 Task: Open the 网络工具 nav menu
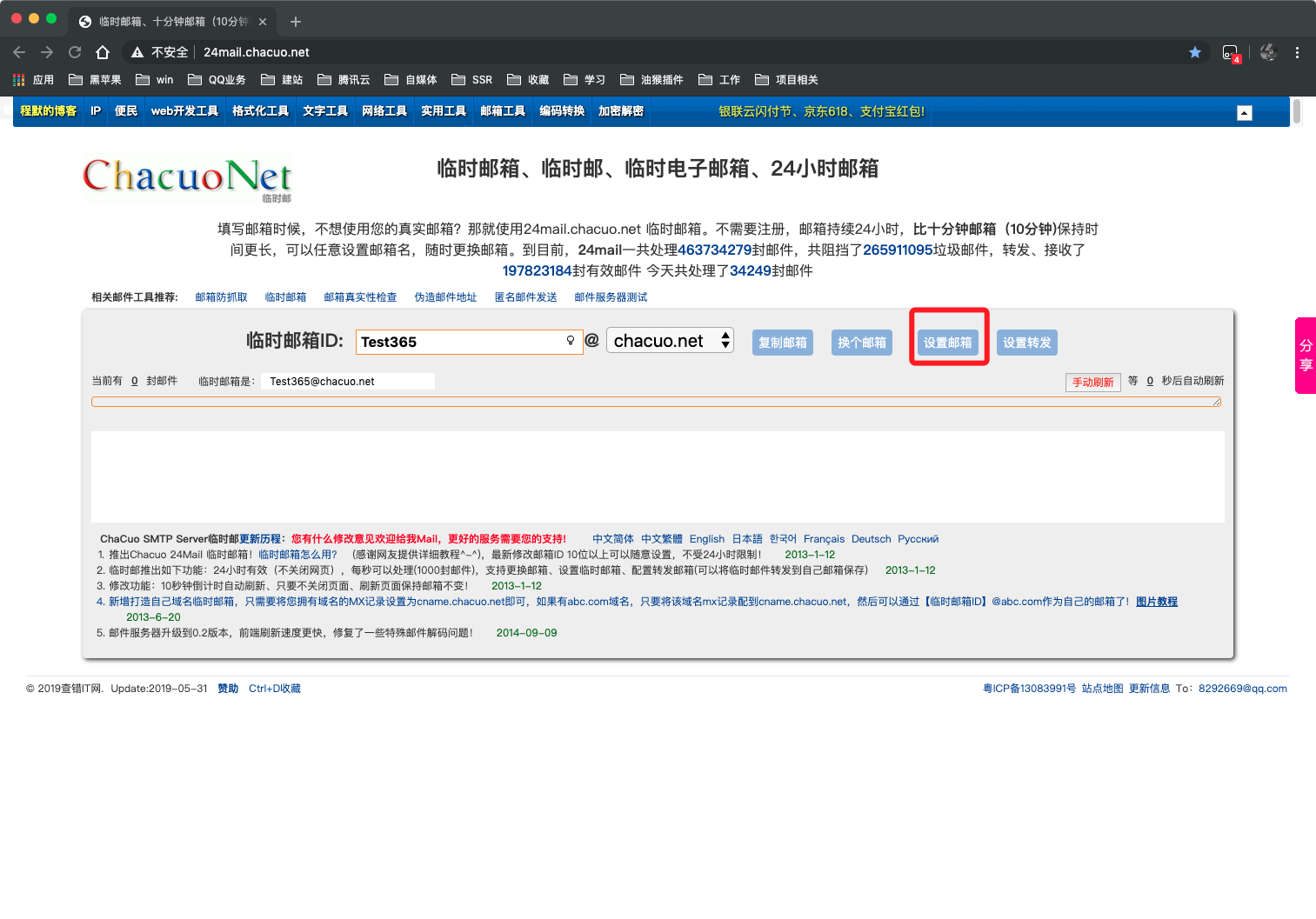(384, 111)
